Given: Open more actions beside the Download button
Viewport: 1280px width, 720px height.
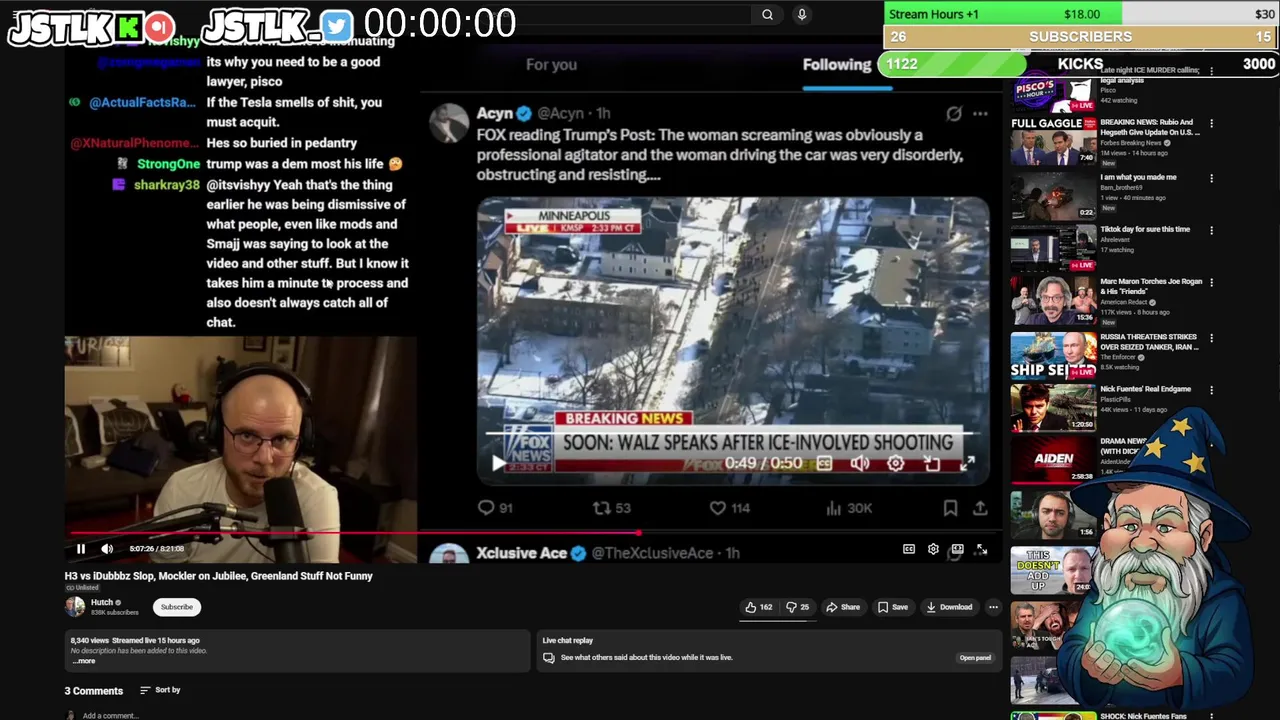Looking at the screenshot, I should (993, 607).
